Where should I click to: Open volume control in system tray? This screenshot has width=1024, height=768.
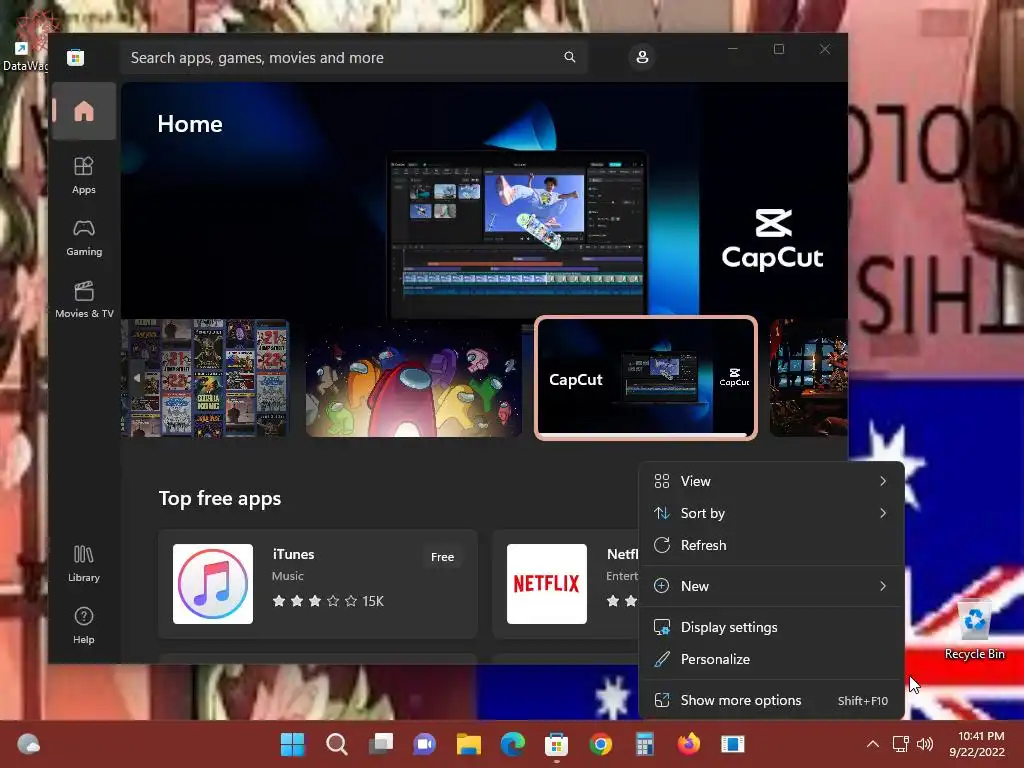(925, 744)
